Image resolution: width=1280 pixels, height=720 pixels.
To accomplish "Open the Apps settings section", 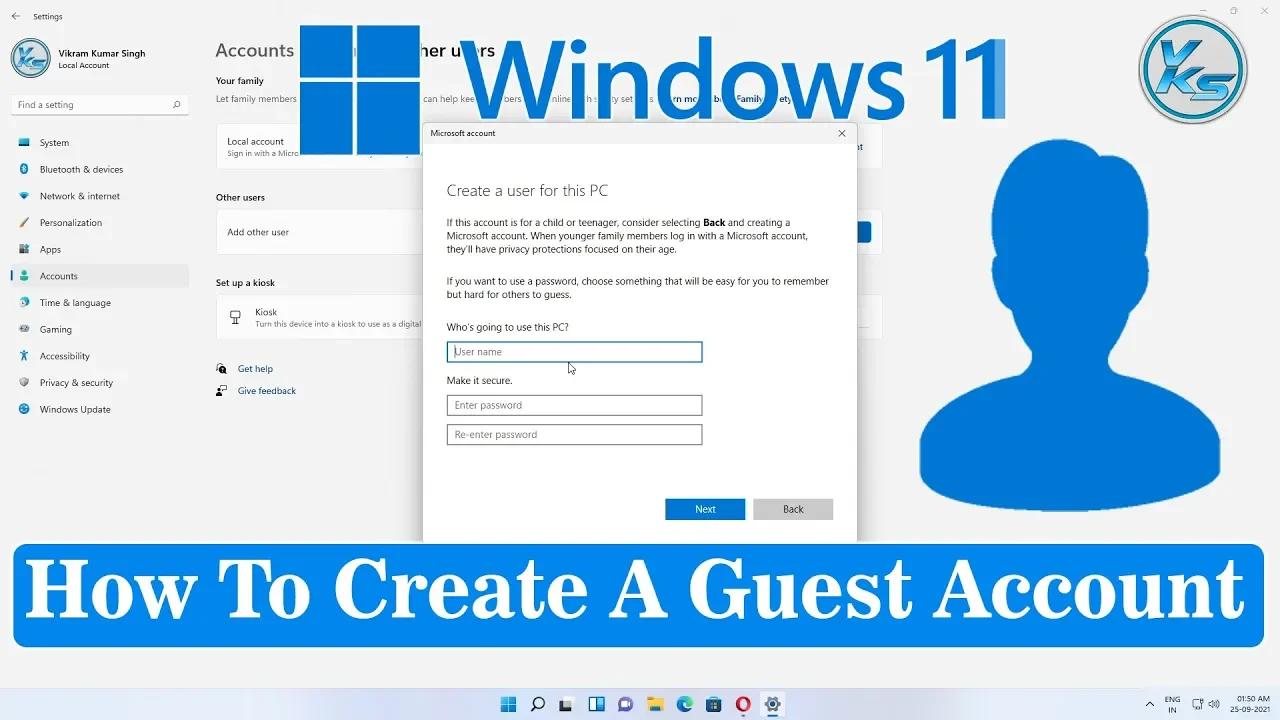I will tap(50, 249).
